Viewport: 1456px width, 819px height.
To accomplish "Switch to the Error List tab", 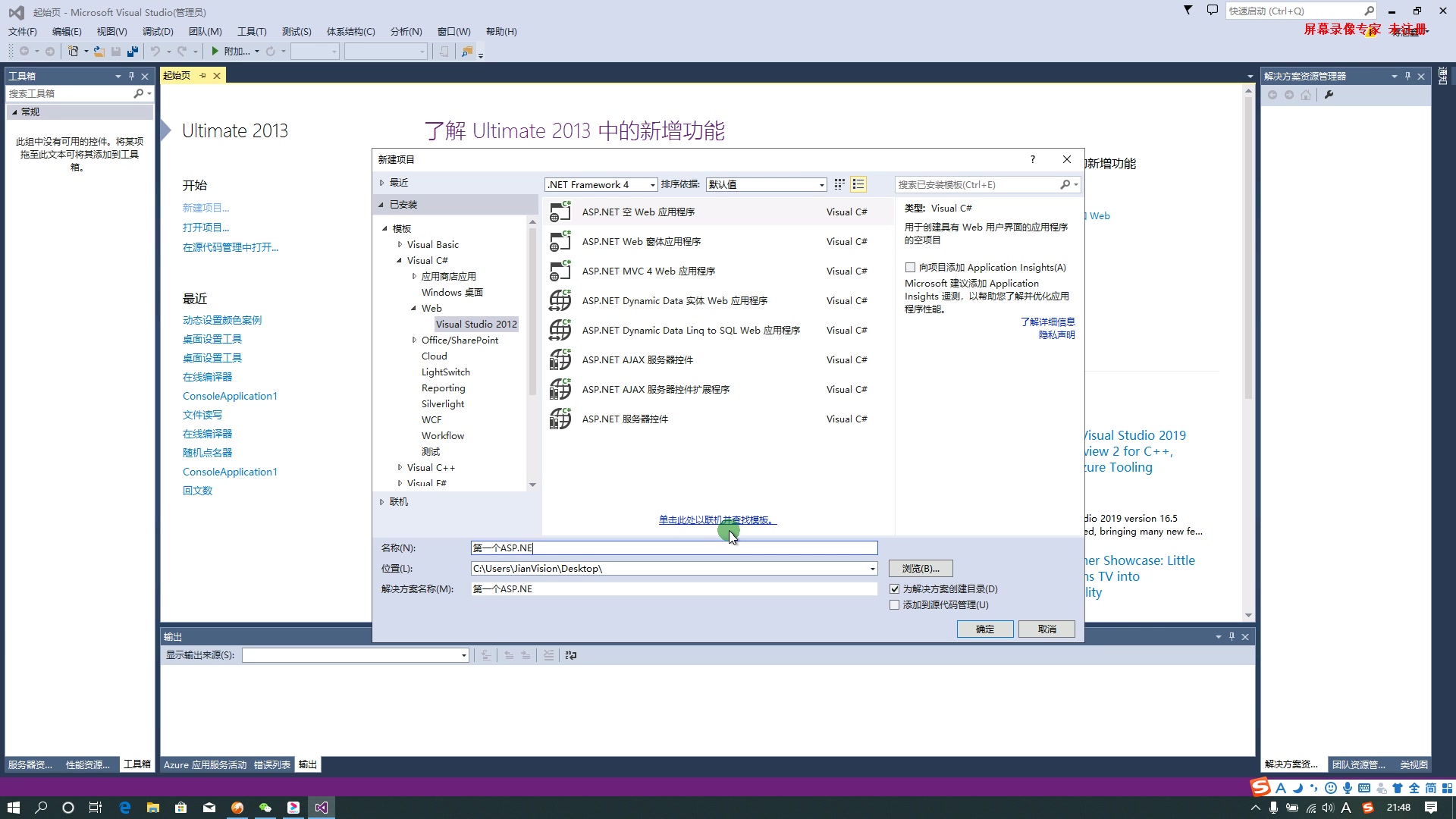I will (x=271, y=764).
